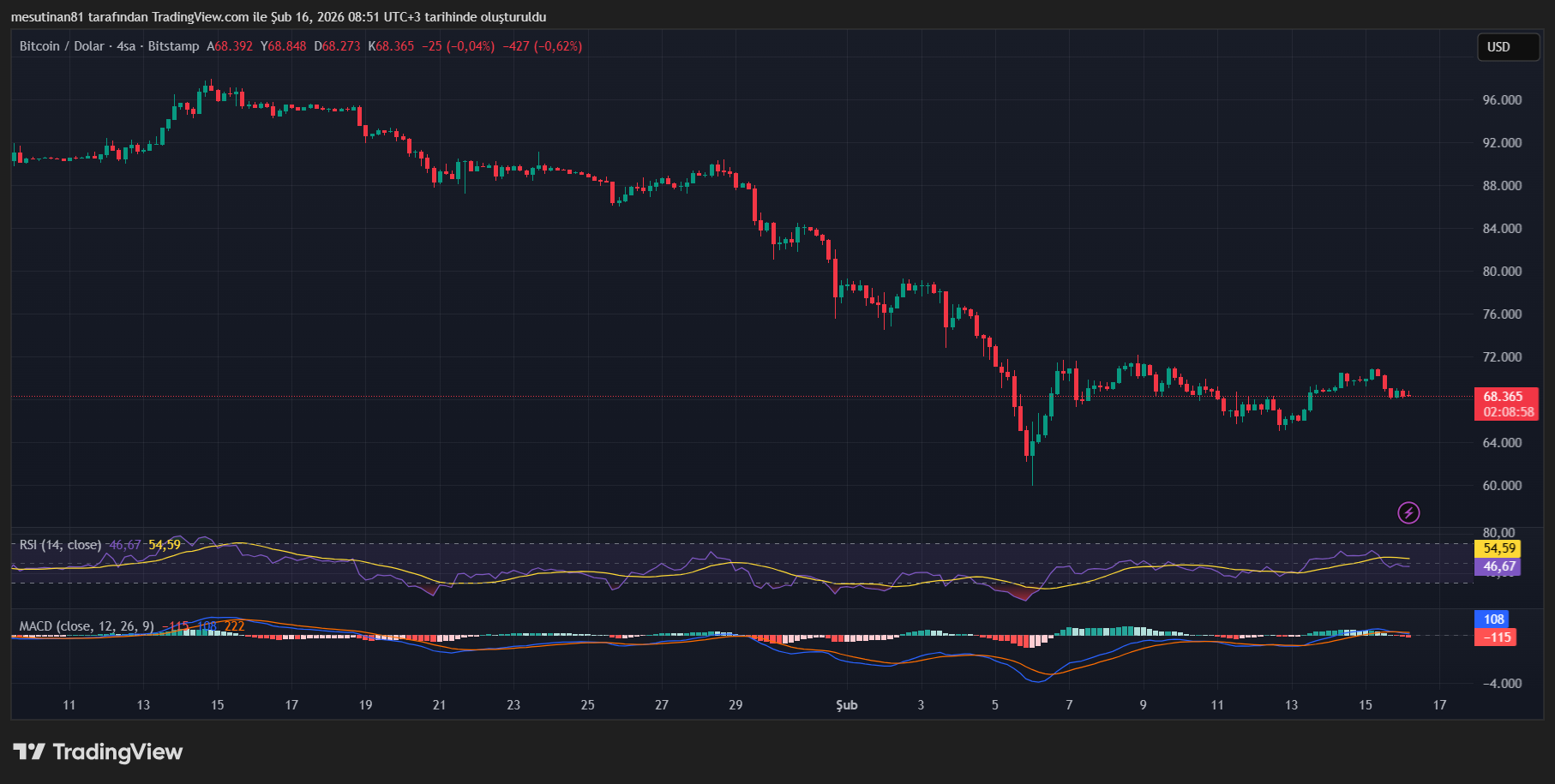
Task: Click the 60.000 price axis label
Action: point(1502,486)
